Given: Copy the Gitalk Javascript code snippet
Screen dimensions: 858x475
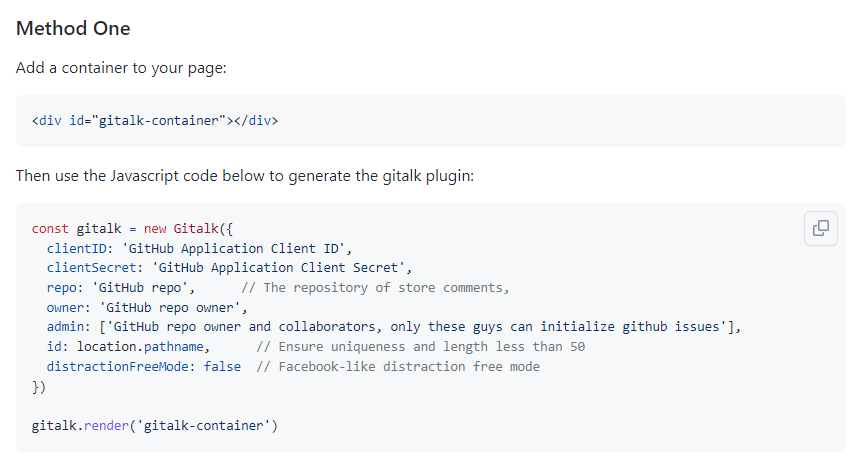Looking at the screenshot, I should 821,228.
